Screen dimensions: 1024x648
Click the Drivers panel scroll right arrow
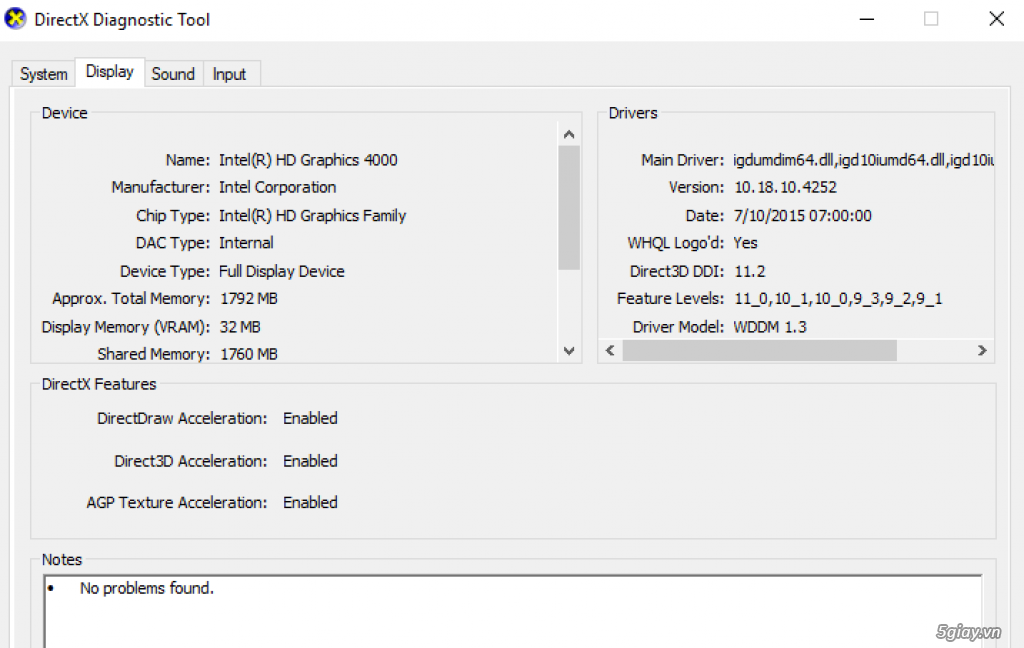[x=982, y=351]
